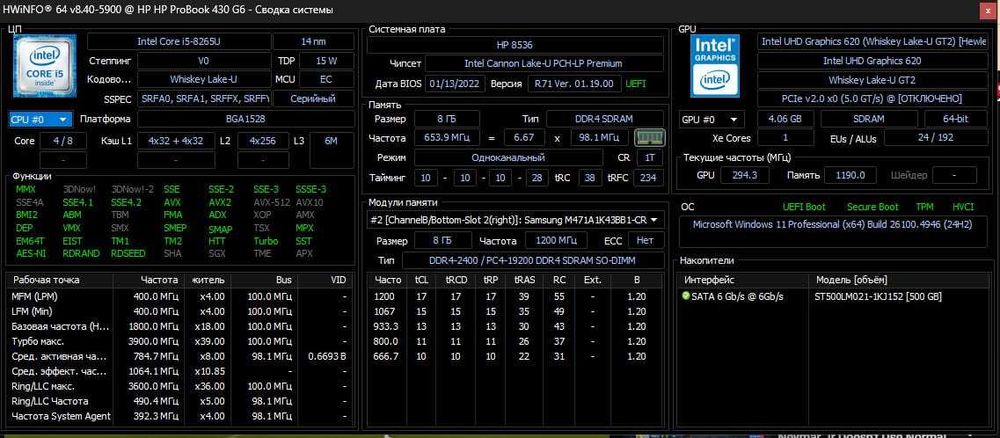Select the Intel Core i5-8265U name field
The image size is (1000, 438).
(178, 41)
